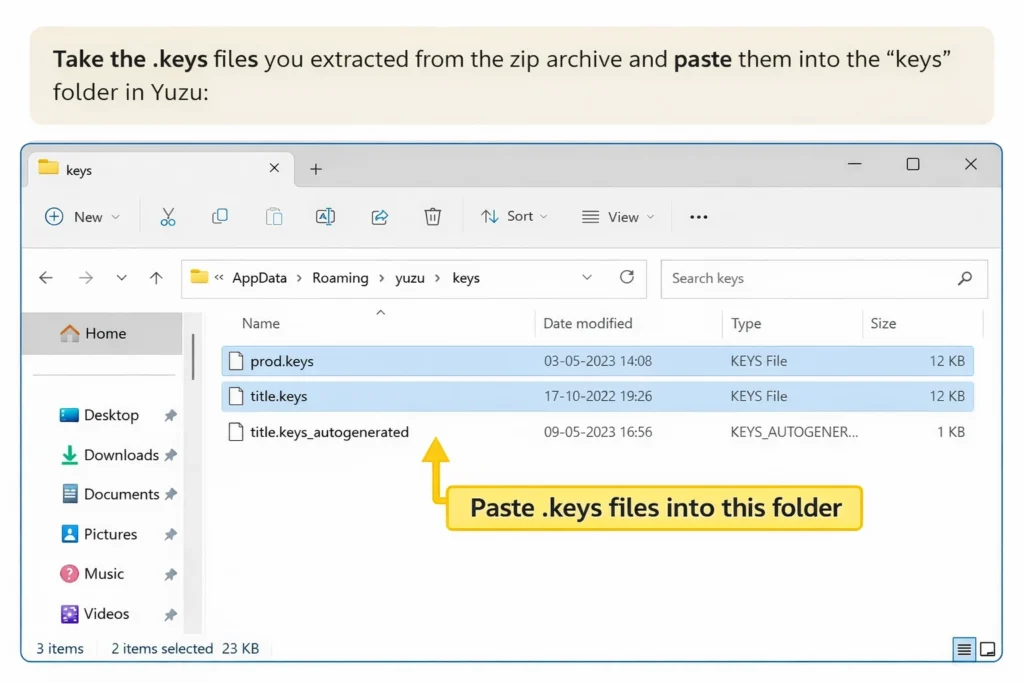Open the Sort dropdown menu

tap(515, 217)
